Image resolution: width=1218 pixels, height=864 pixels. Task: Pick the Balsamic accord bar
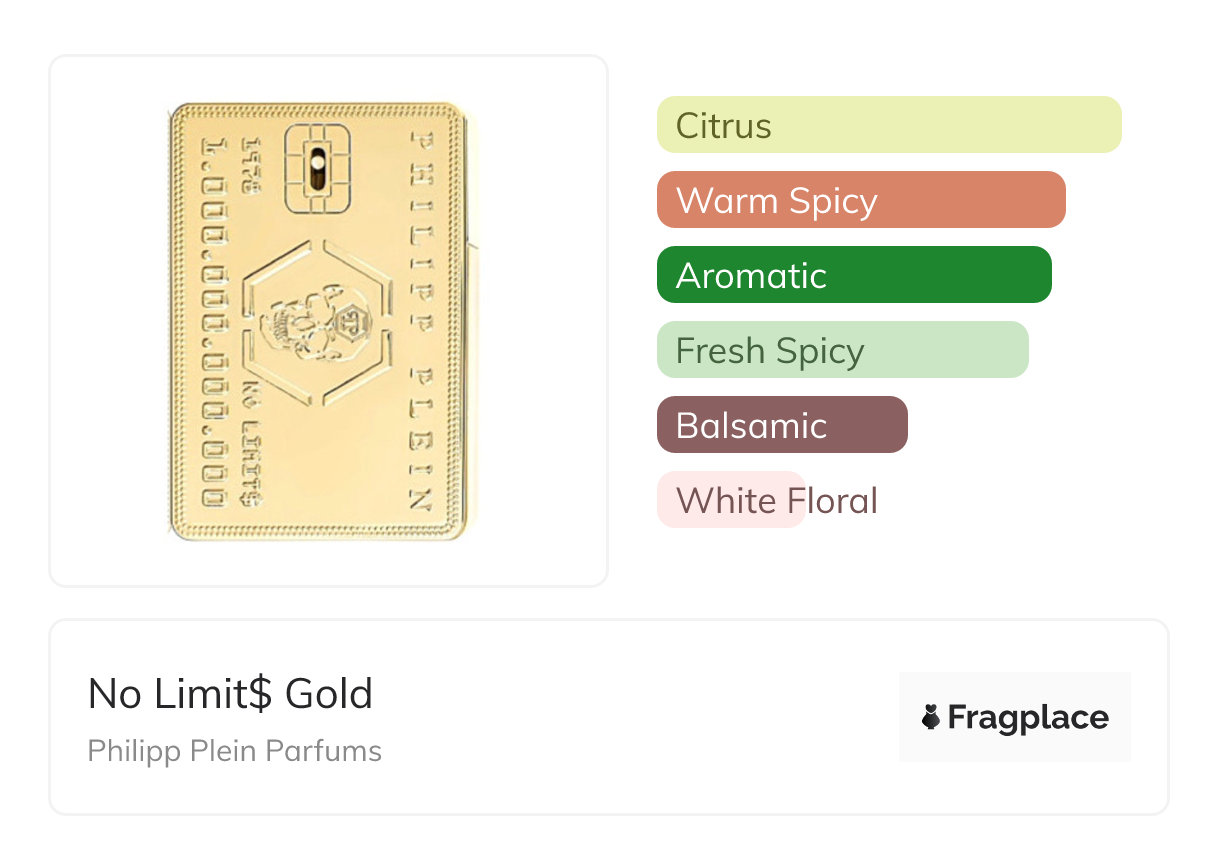pos(781,425)
